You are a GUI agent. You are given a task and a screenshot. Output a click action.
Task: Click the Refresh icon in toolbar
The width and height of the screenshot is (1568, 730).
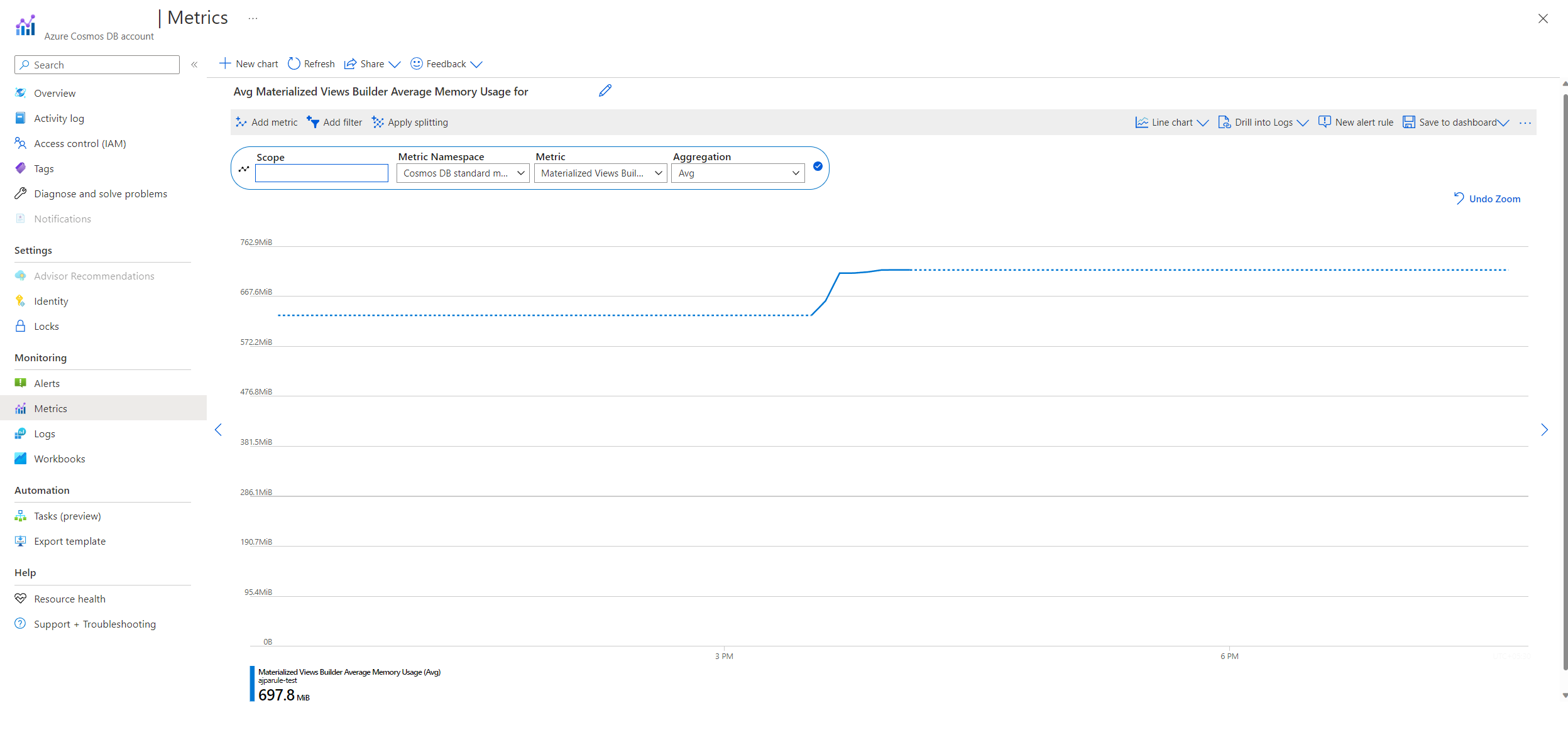pyautogui.click(x=293, y=64)
